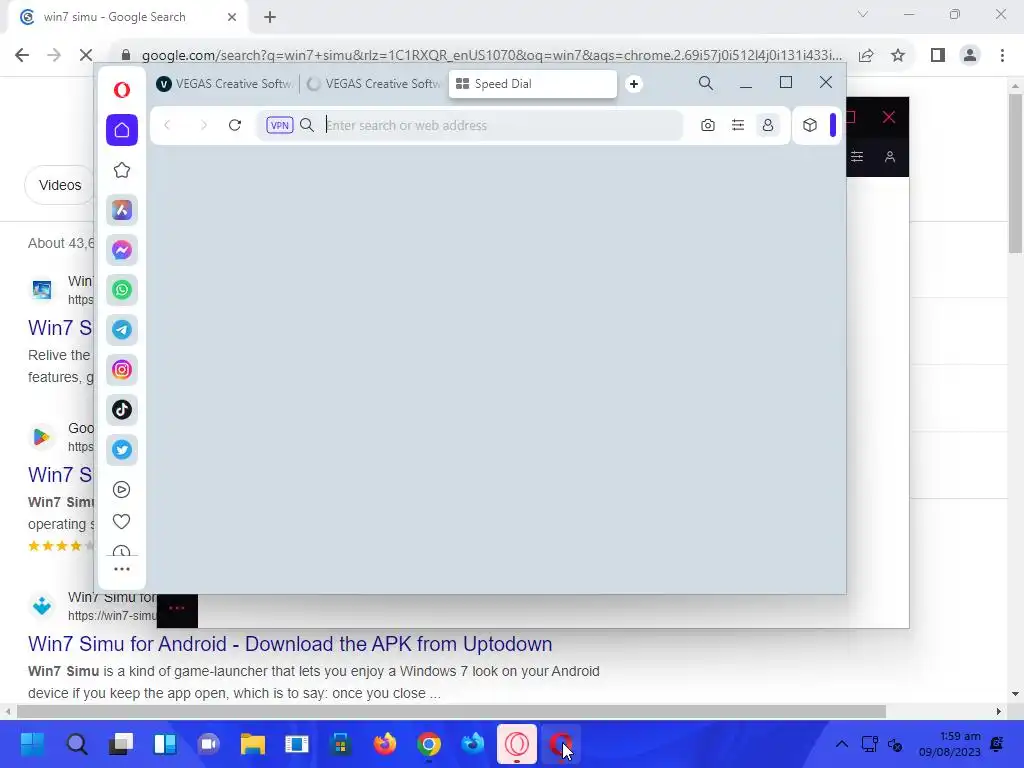The height and width of the screenshot is (768, 1024).
Task: Click Chrome's horizontal scrollbar thumb
Action: [451, 711]
